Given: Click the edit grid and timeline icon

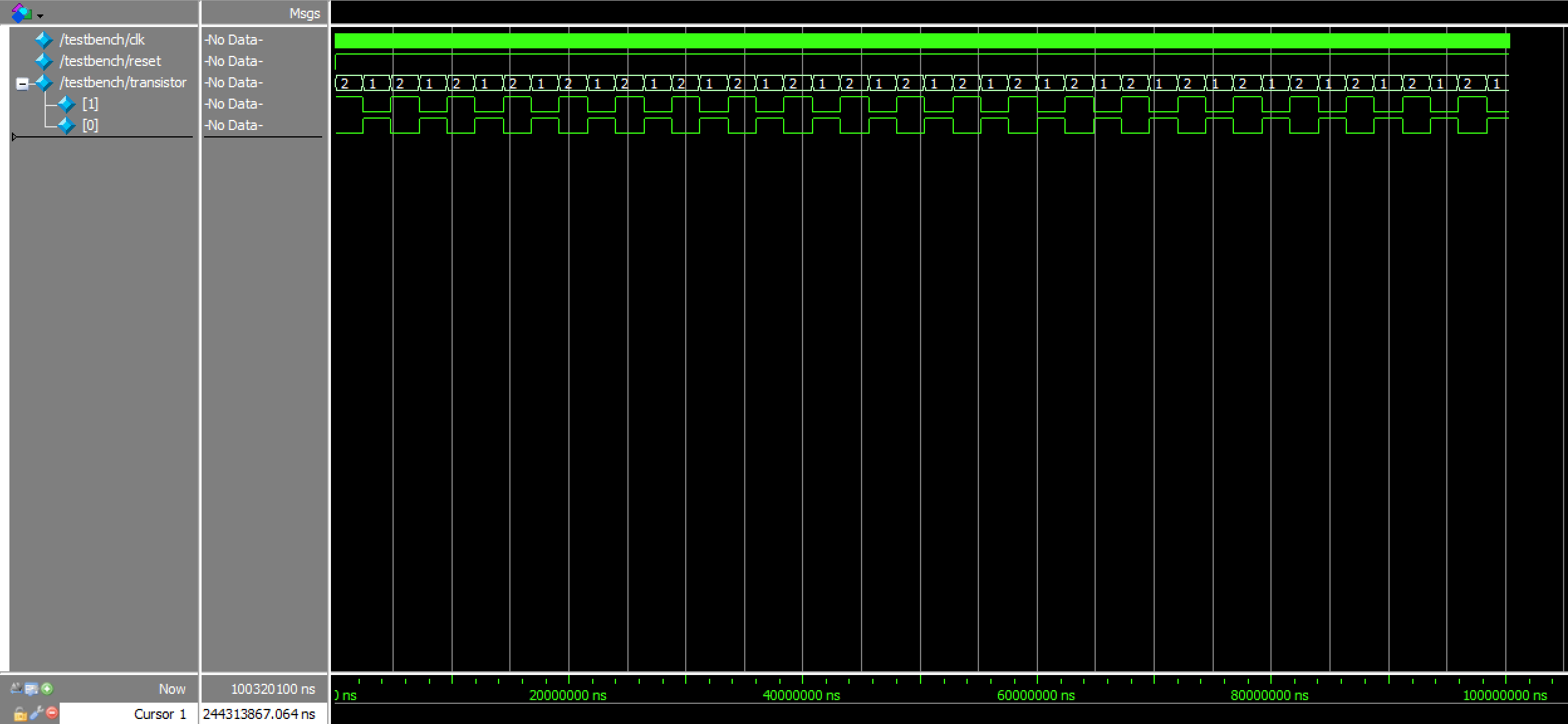Looking at the screenshot, I should (x=31, y=689).
